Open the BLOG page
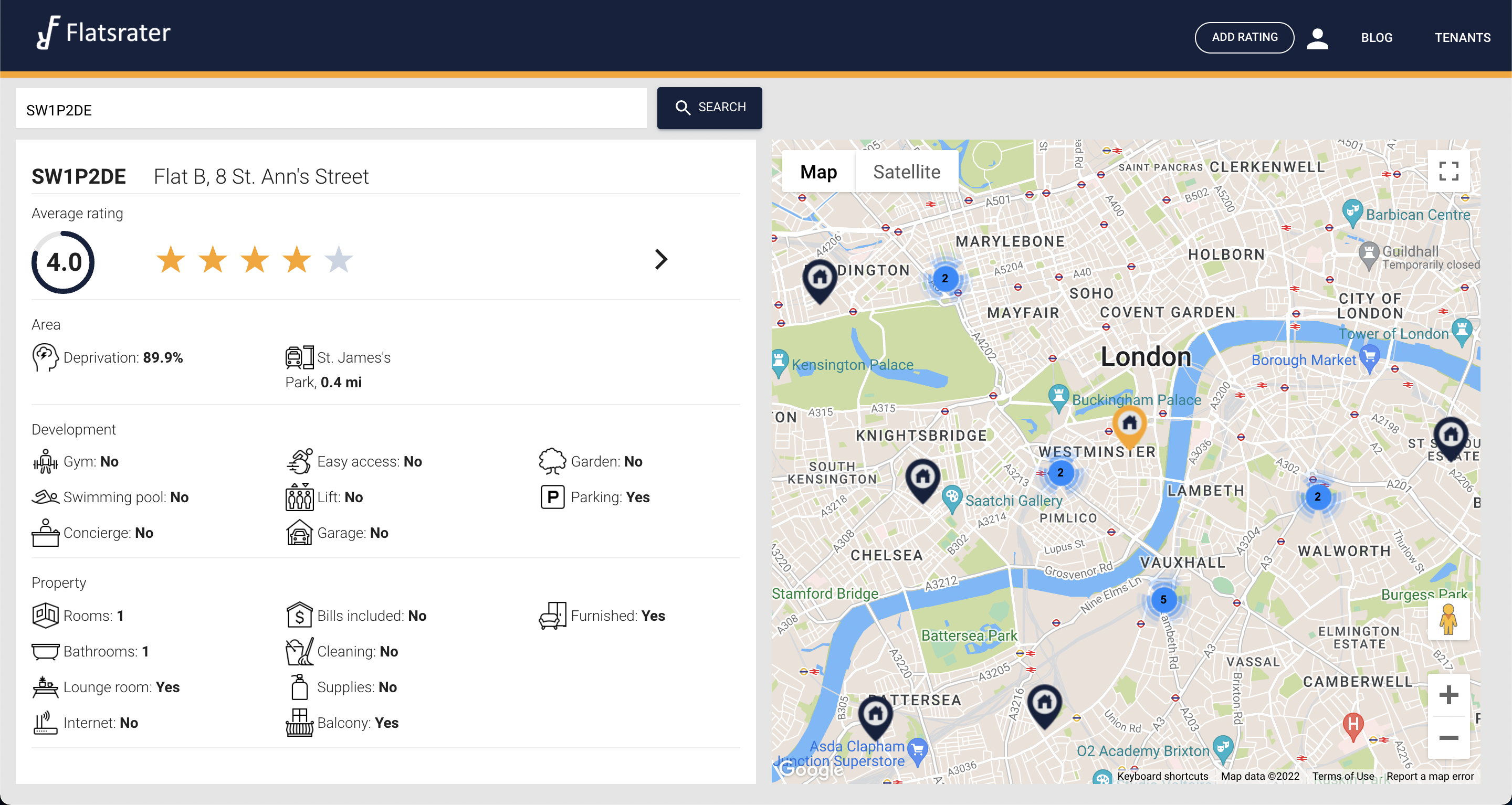 coord(1377,38)
